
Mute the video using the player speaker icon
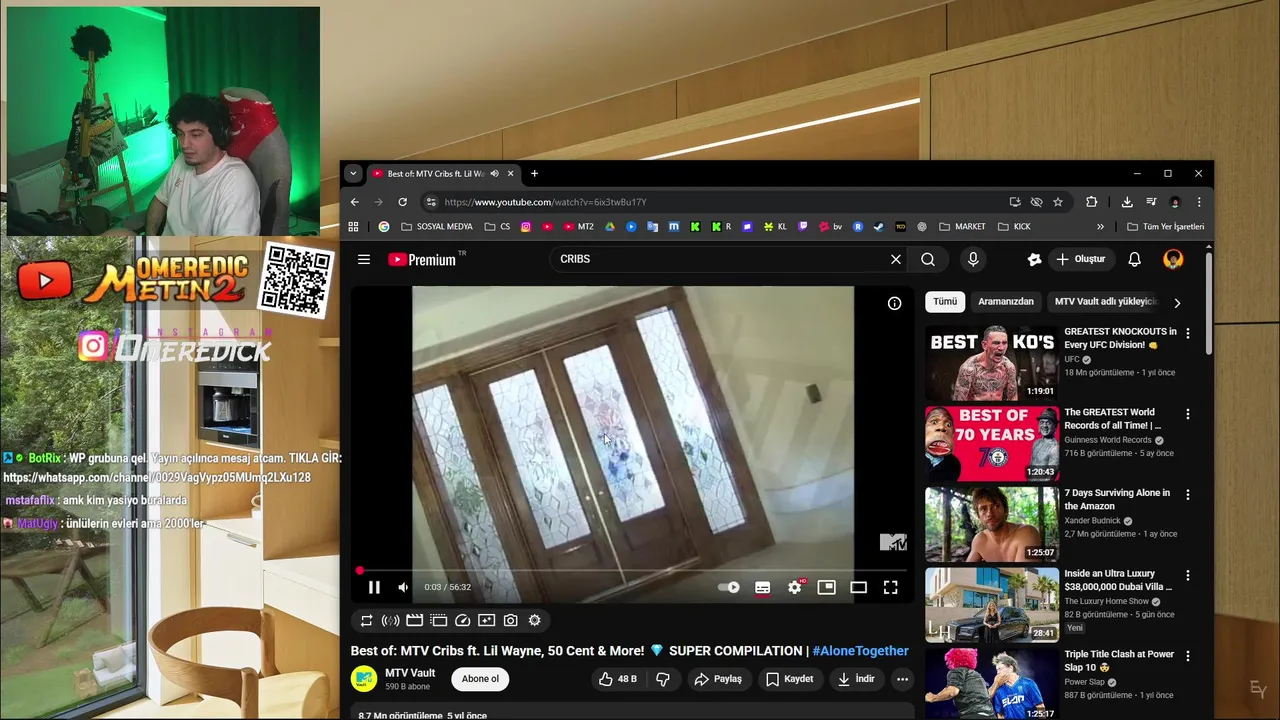pyautogui.click(x=403, y=588)
